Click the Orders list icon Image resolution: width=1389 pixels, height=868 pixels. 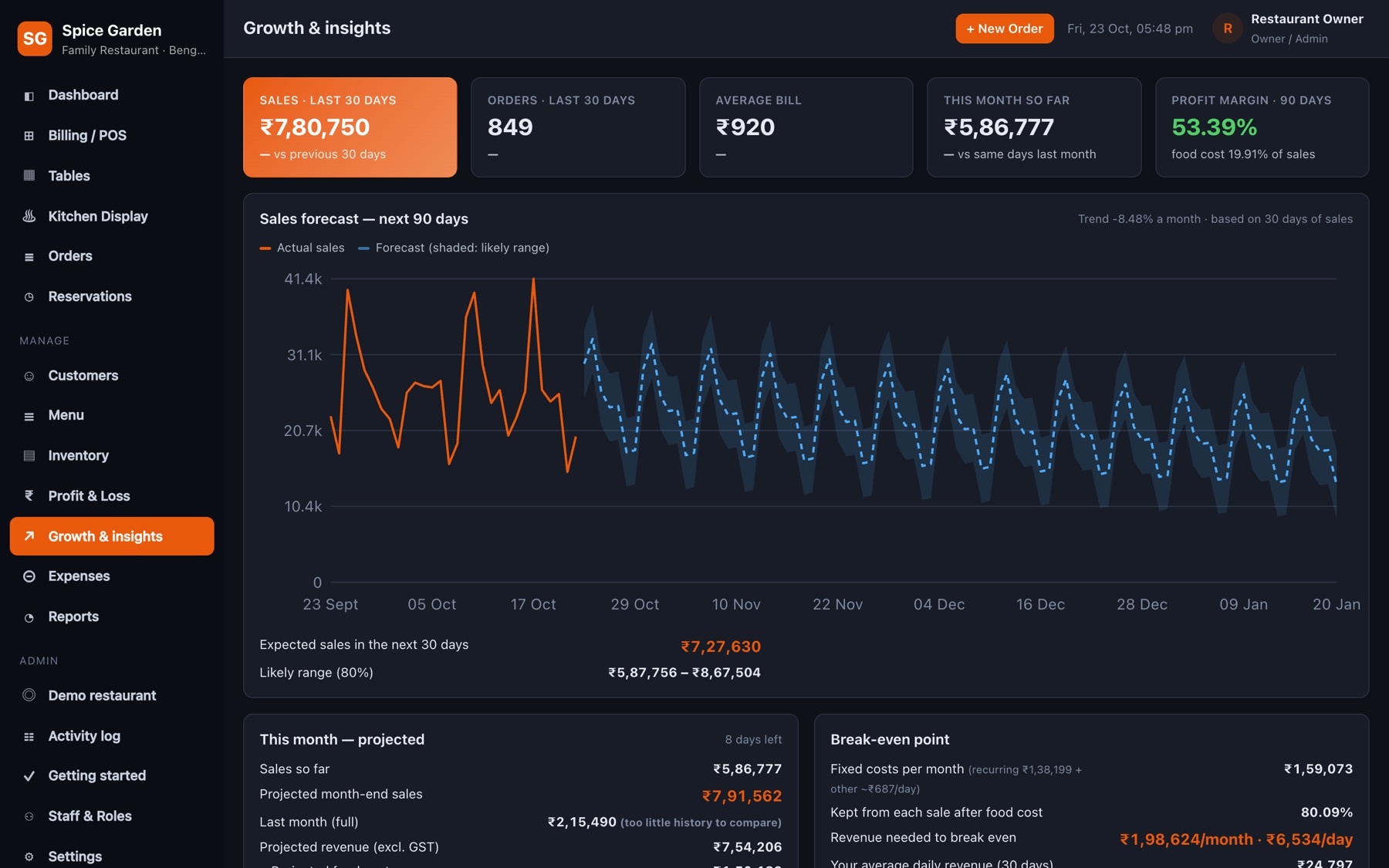(x=29, y=257)
